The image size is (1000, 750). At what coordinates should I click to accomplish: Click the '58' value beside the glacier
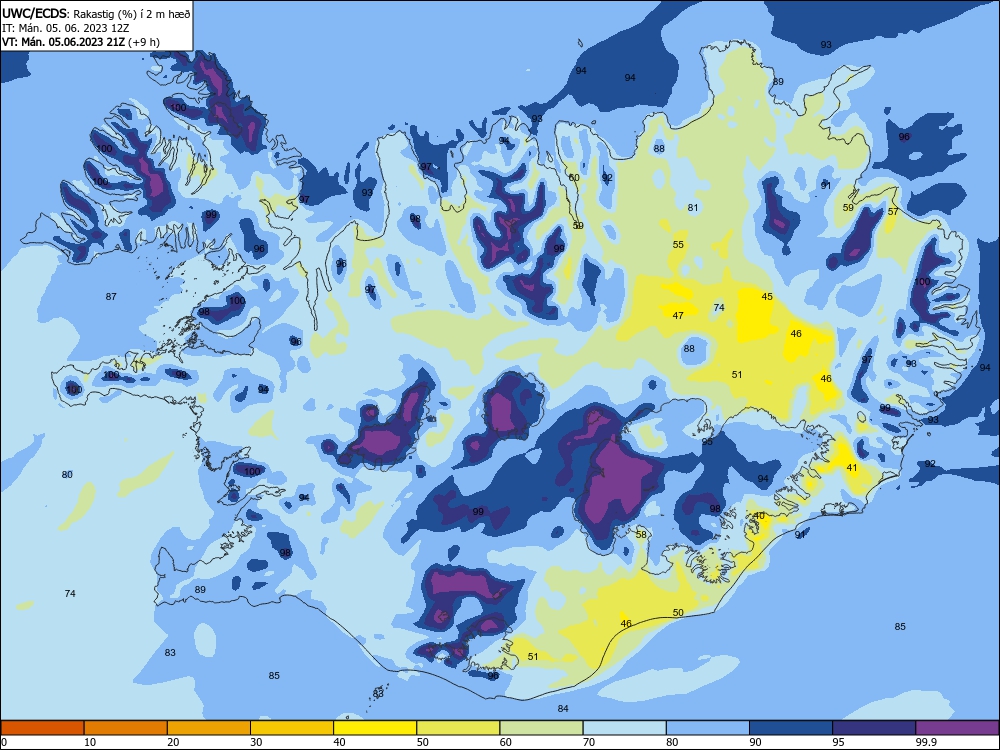641,534
